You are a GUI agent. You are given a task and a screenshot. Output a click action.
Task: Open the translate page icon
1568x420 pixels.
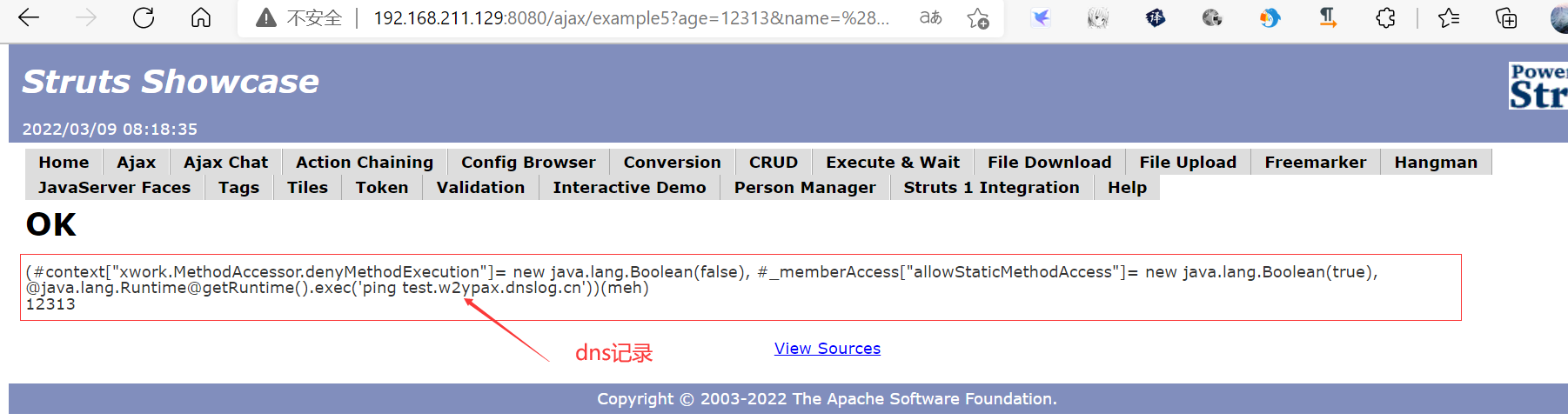pos(931,18)
